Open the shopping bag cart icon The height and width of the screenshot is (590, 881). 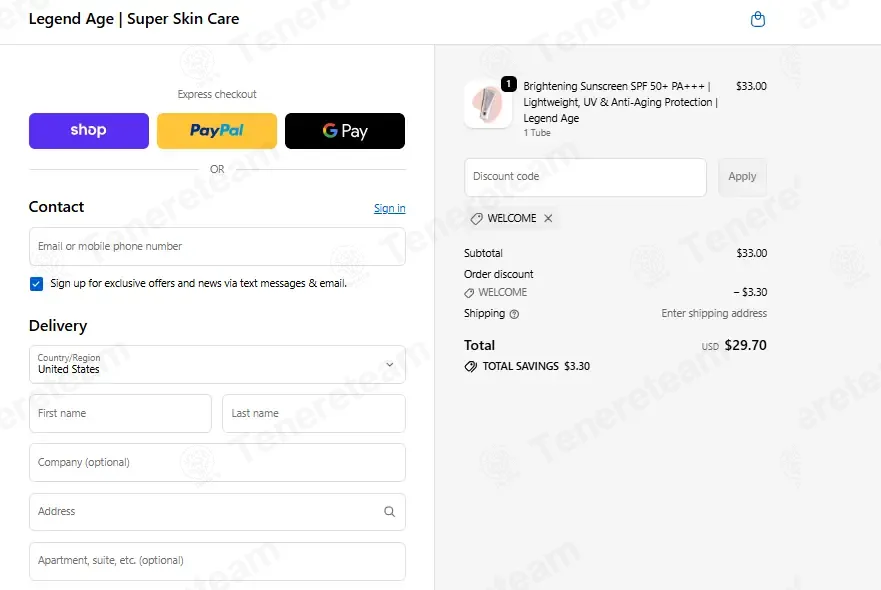(x=757, y=20)
